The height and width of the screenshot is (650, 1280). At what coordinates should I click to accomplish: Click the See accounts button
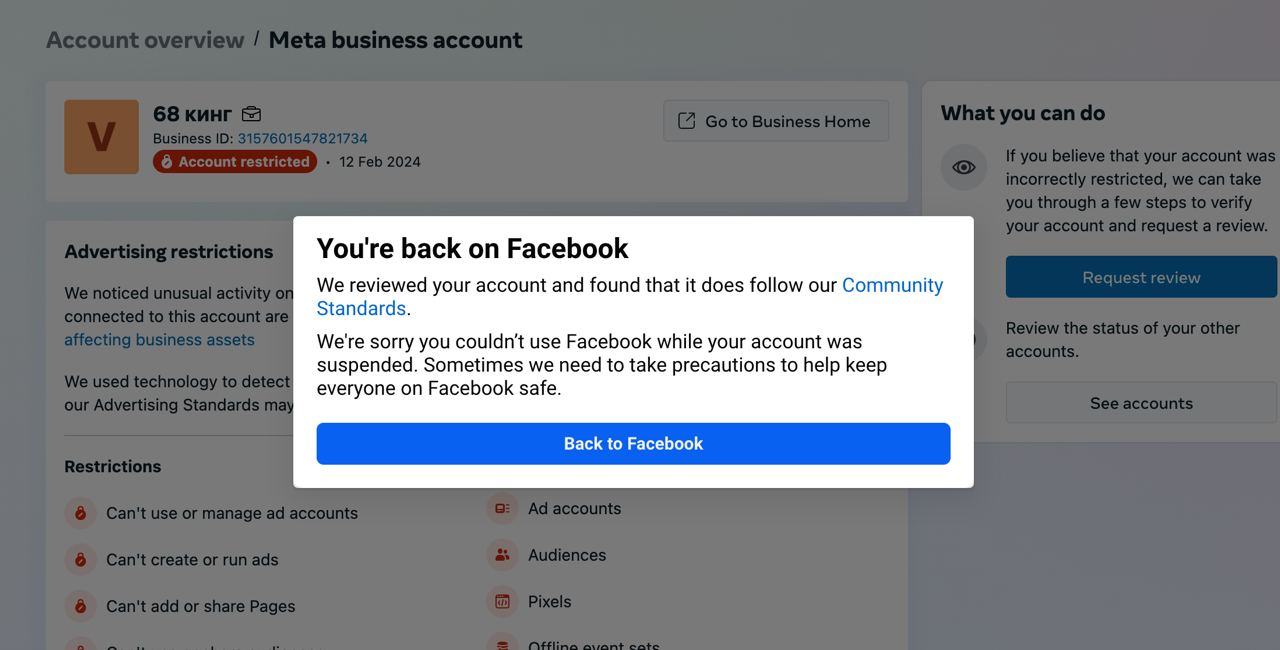click(x=1141, y=403)
